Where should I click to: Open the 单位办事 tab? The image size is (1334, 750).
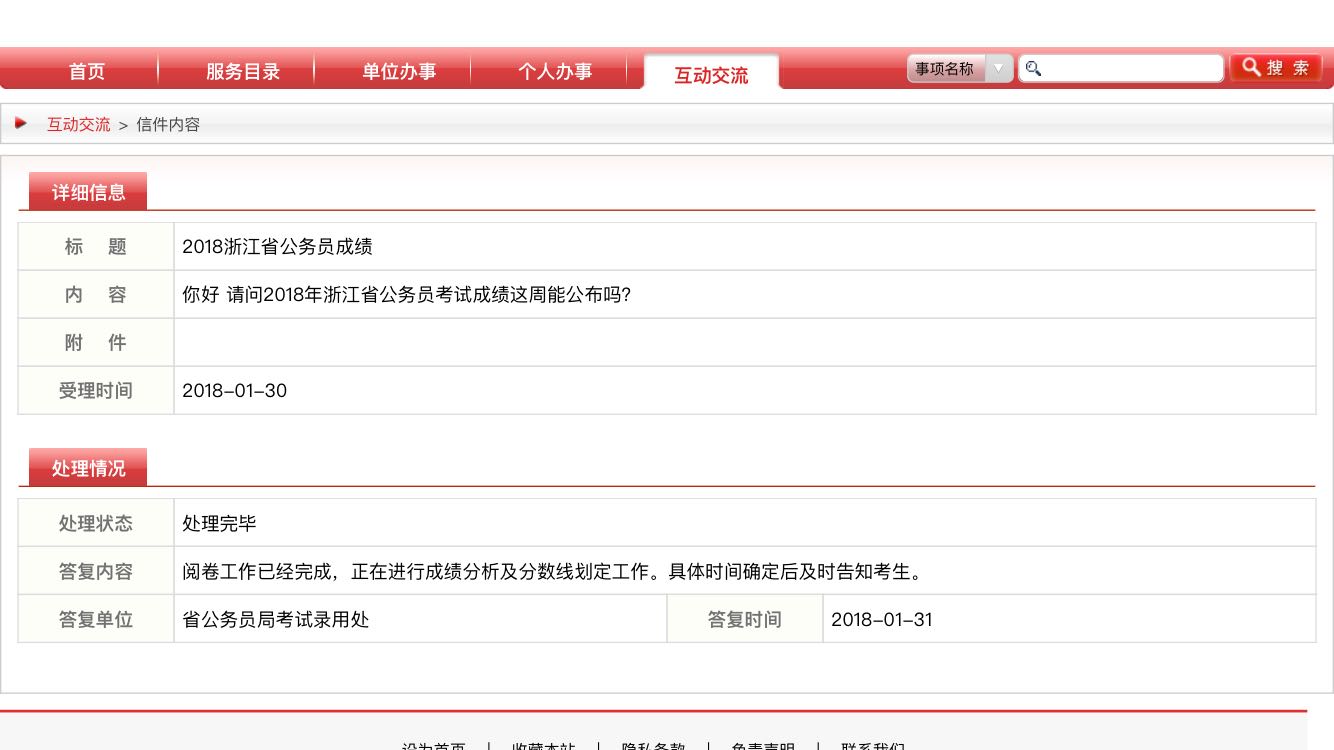[x=399, y=71]
